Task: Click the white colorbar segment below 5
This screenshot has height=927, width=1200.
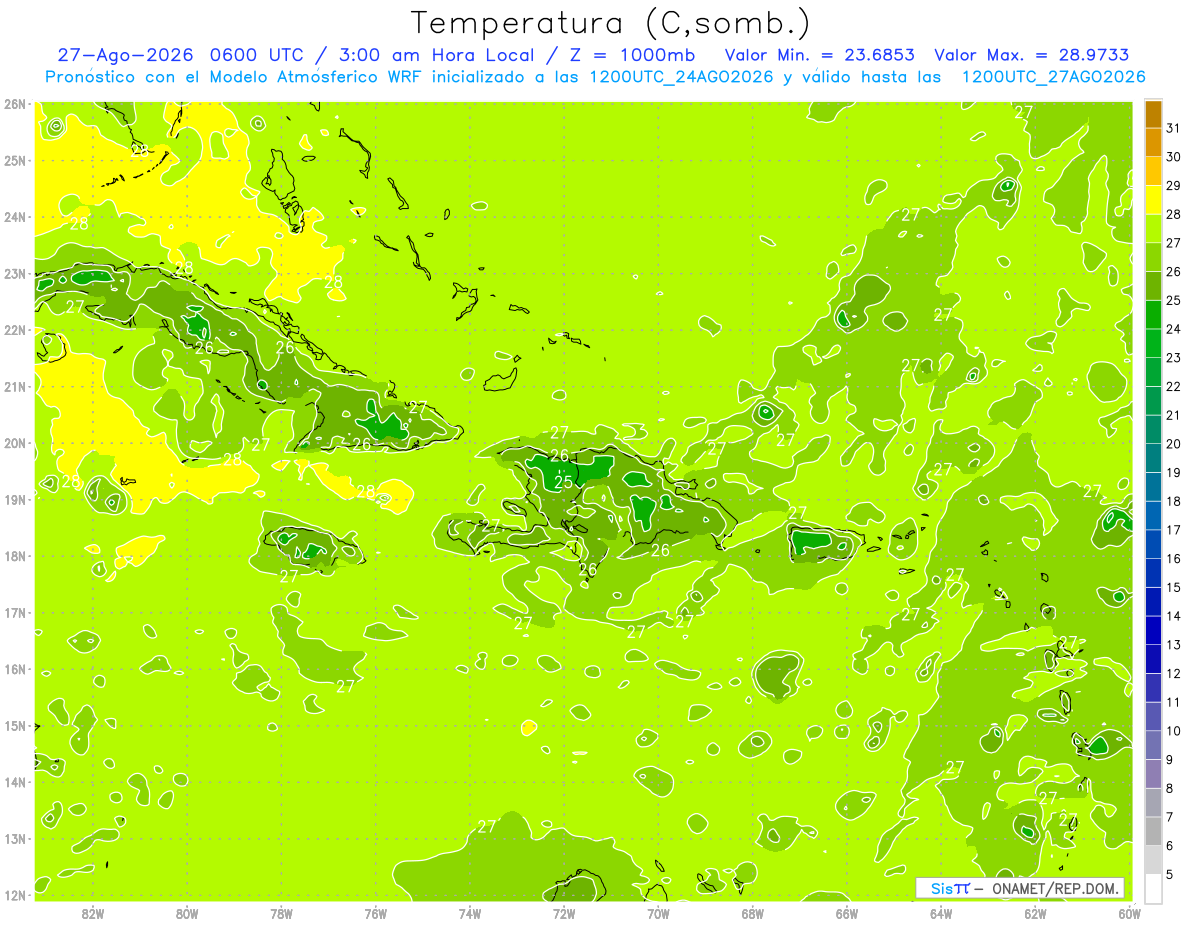Action: click(x=1153, y=888)
